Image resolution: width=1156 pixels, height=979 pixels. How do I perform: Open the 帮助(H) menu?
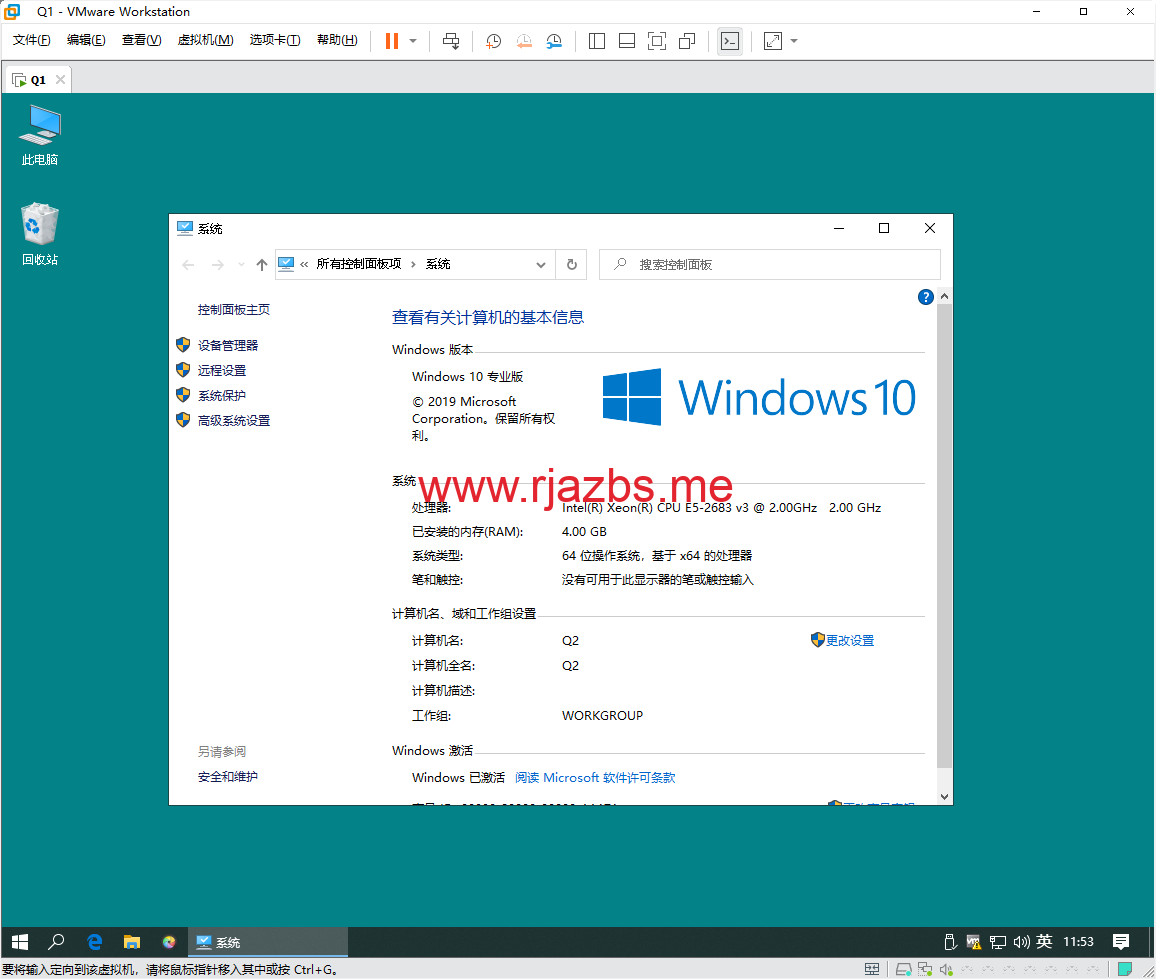pos(338,40)
